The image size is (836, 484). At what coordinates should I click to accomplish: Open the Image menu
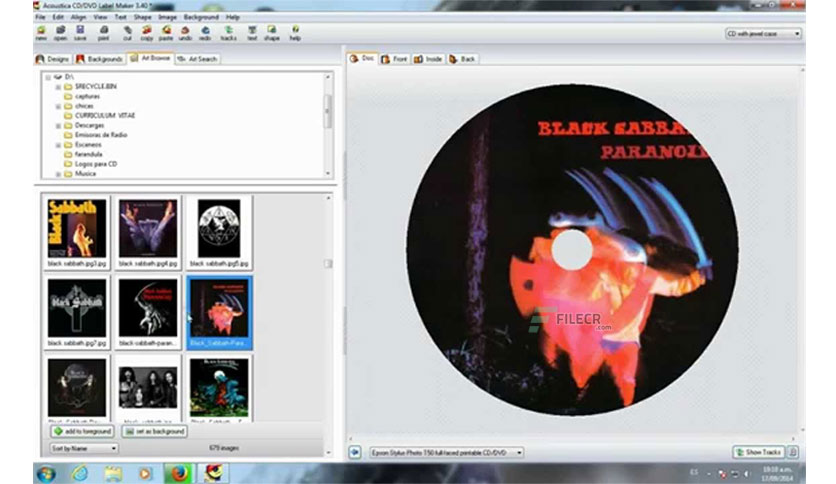[x=167, y=17]
